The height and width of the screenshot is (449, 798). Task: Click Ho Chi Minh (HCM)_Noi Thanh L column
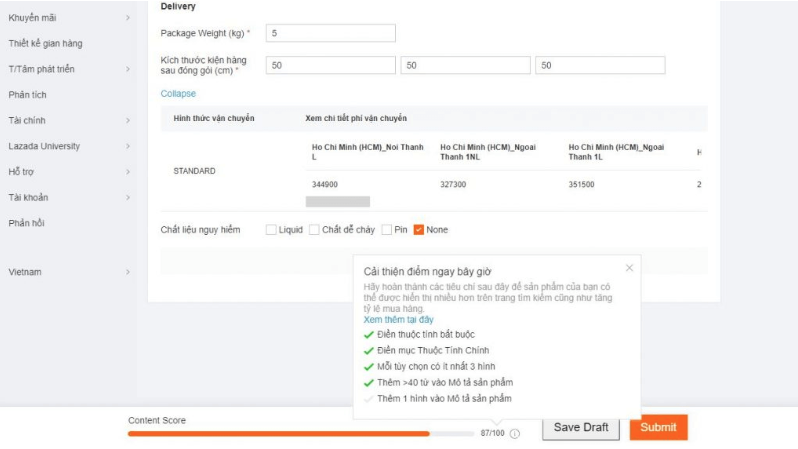coord(367,152)
